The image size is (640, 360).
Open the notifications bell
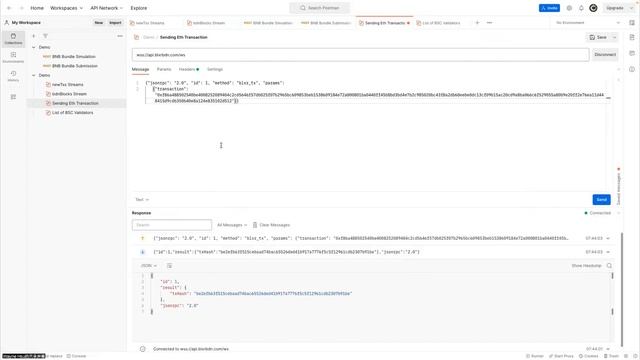(x=581, y=8)
